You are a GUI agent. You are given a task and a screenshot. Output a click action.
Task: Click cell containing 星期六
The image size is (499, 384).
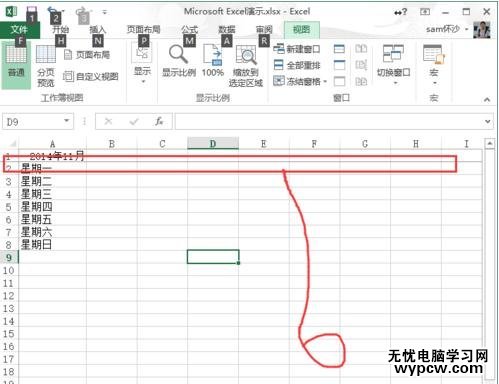pyautogui.click(x=52, y=232)
